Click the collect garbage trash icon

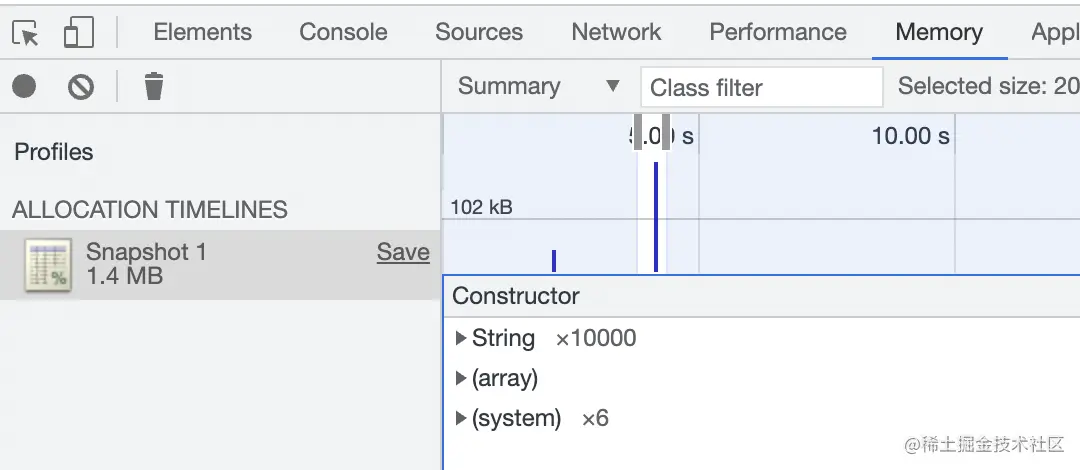pyautogui.click(x=153, y=87)
